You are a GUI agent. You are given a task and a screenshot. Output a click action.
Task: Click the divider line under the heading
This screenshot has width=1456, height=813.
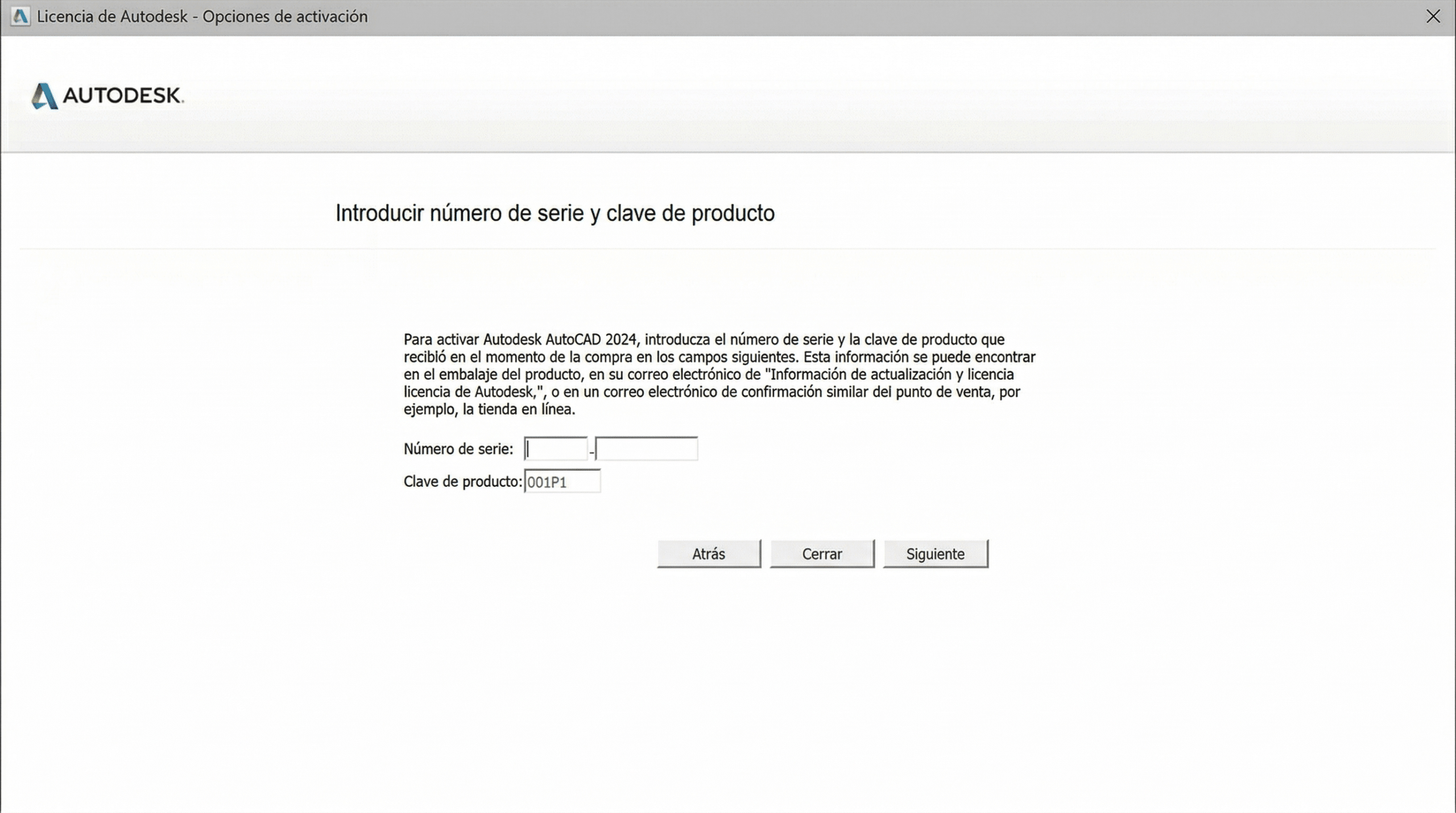(728, 249)
